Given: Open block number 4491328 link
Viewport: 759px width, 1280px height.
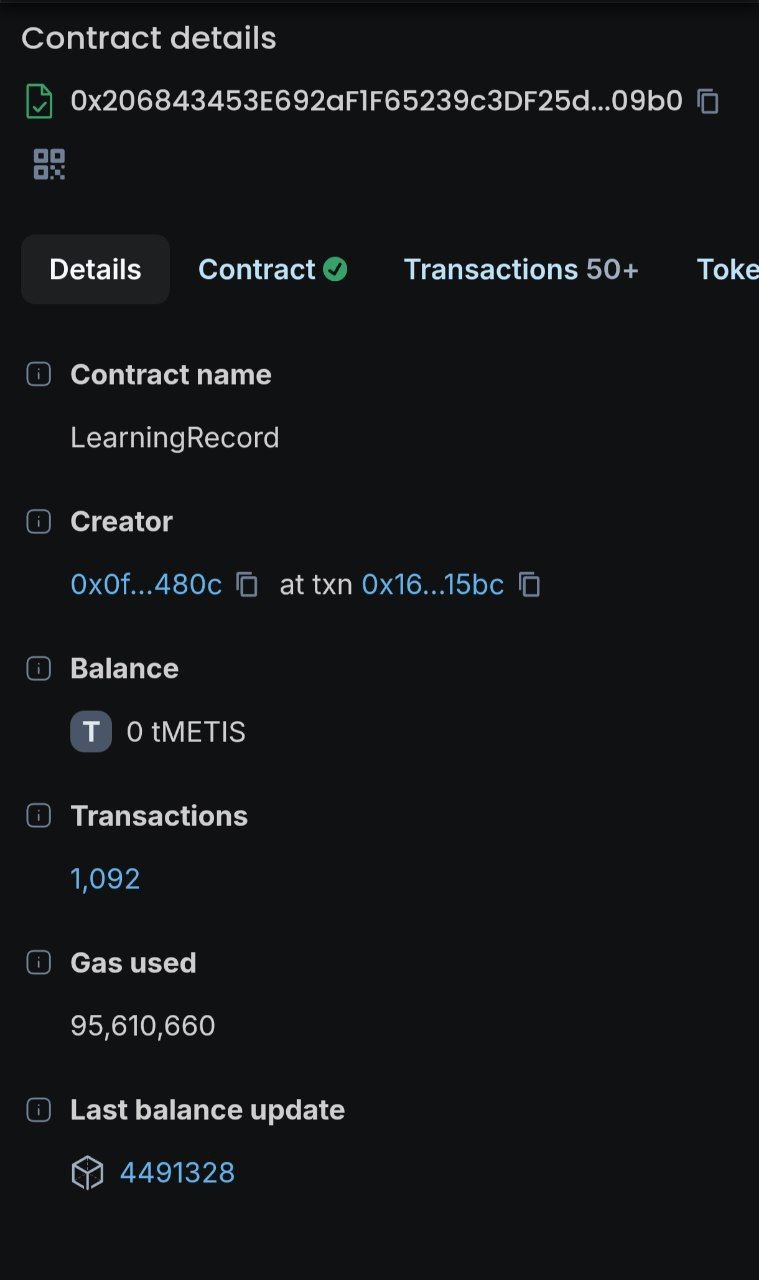Looking at the screenshot, I should click(177, 1173).
